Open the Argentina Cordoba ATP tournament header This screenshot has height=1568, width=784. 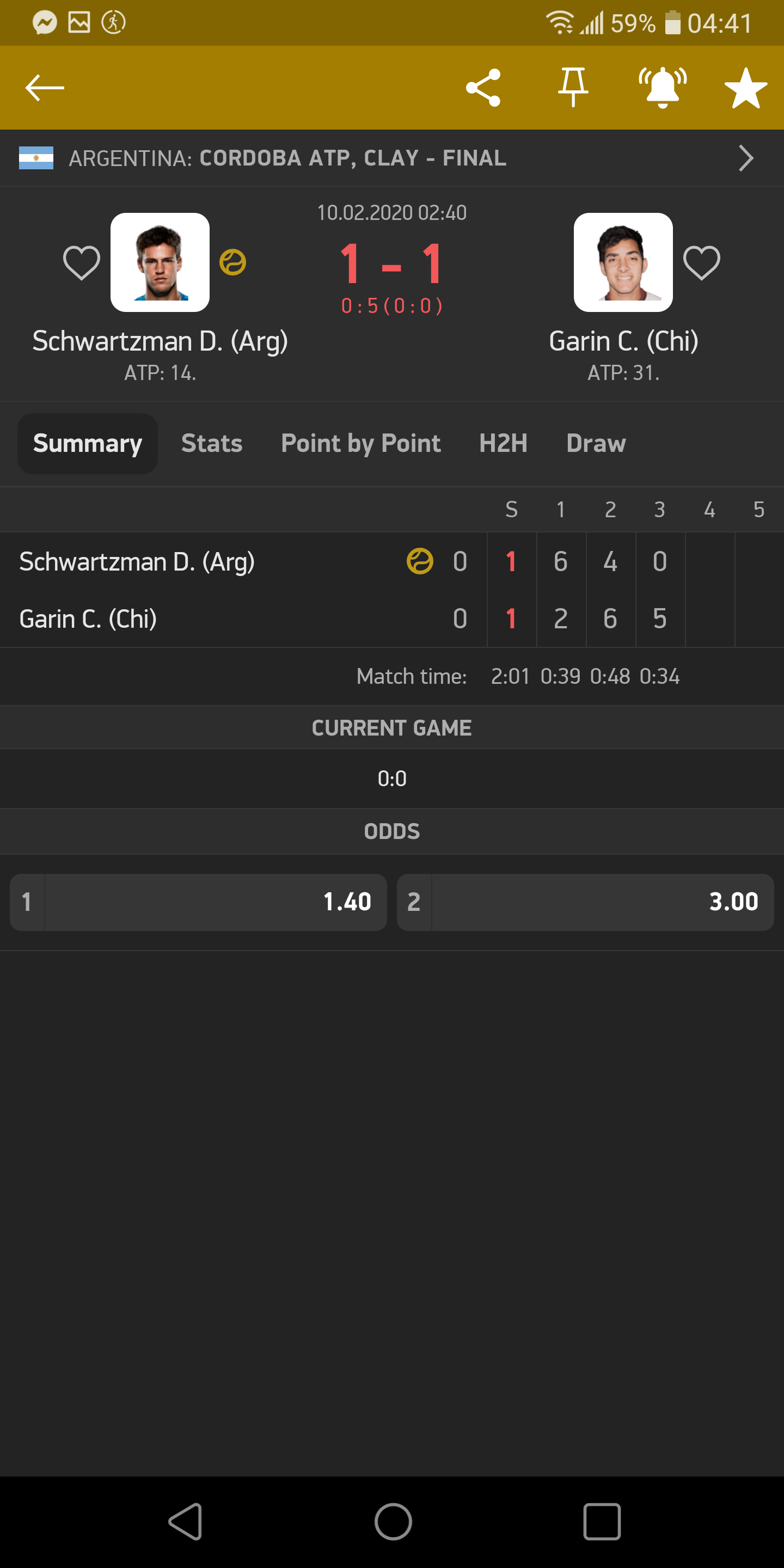[x=287, y=158]
